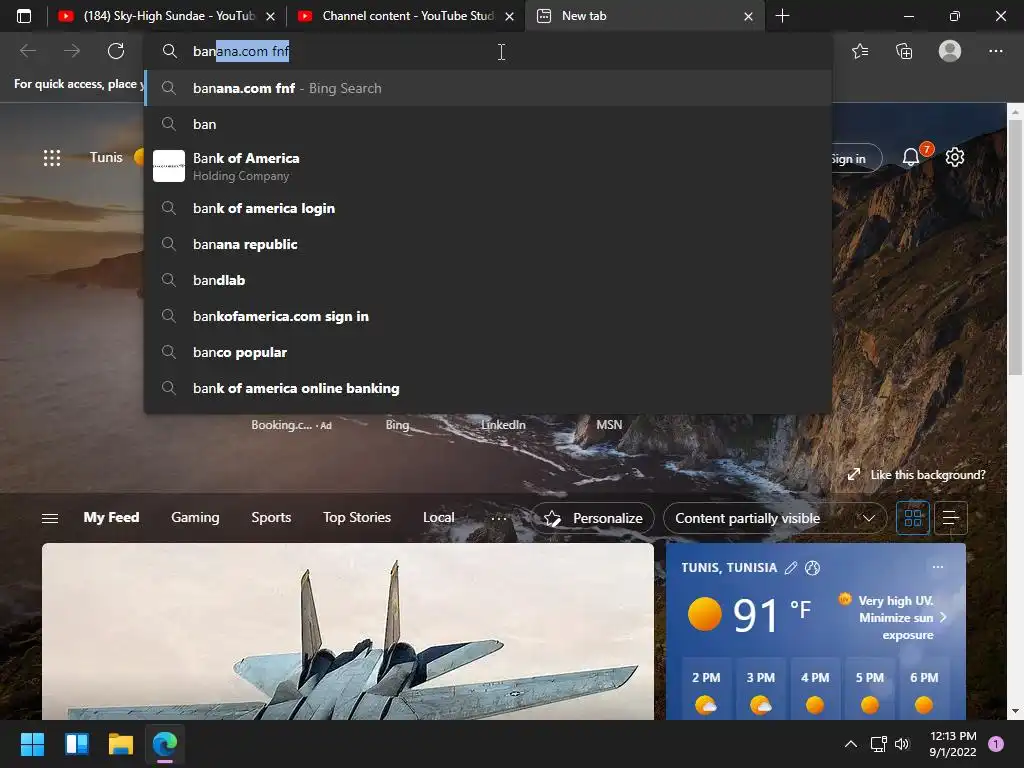Select the banana.com fnf Bing Search suggestion
The width and height of the screenshot is (1024, 768).
pos(488,88)
